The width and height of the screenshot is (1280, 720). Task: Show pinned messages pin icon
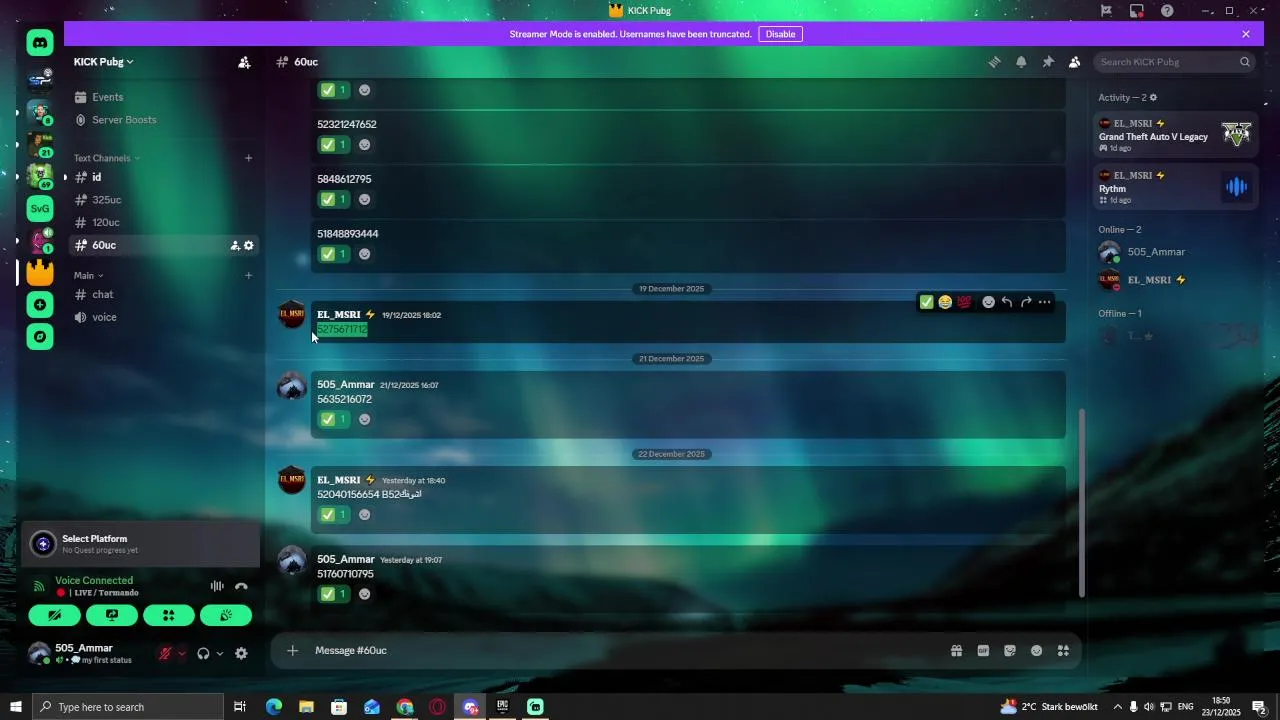point(1048,62)
